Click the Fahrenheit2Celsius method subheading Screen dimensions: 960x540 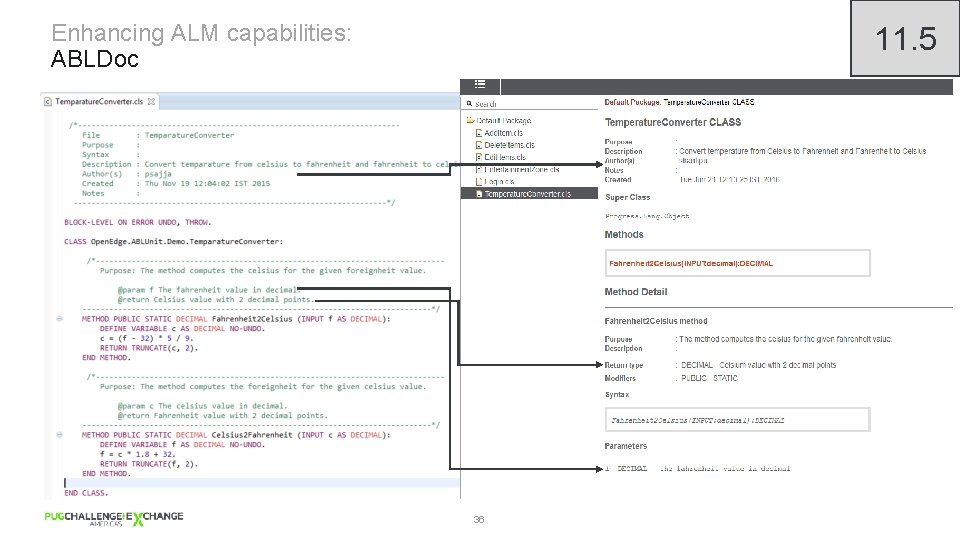[x=656, y=321]
